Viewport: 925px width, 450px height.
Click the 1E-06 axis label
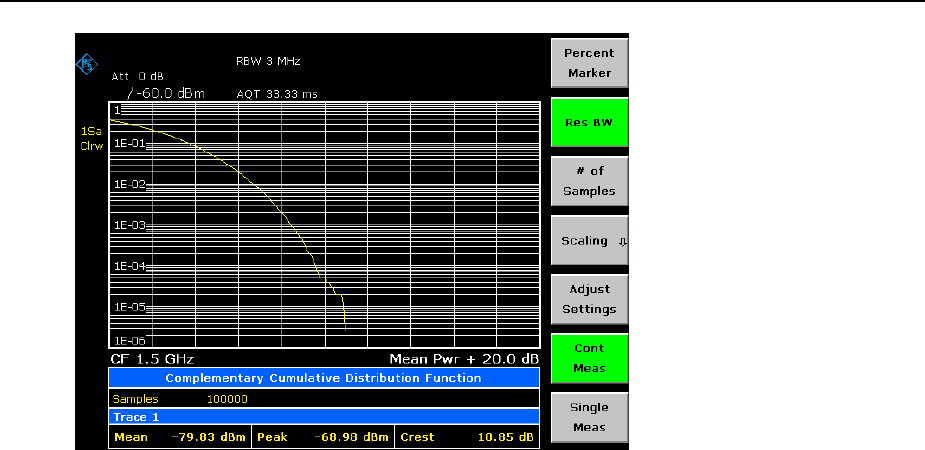click(129, 341)
